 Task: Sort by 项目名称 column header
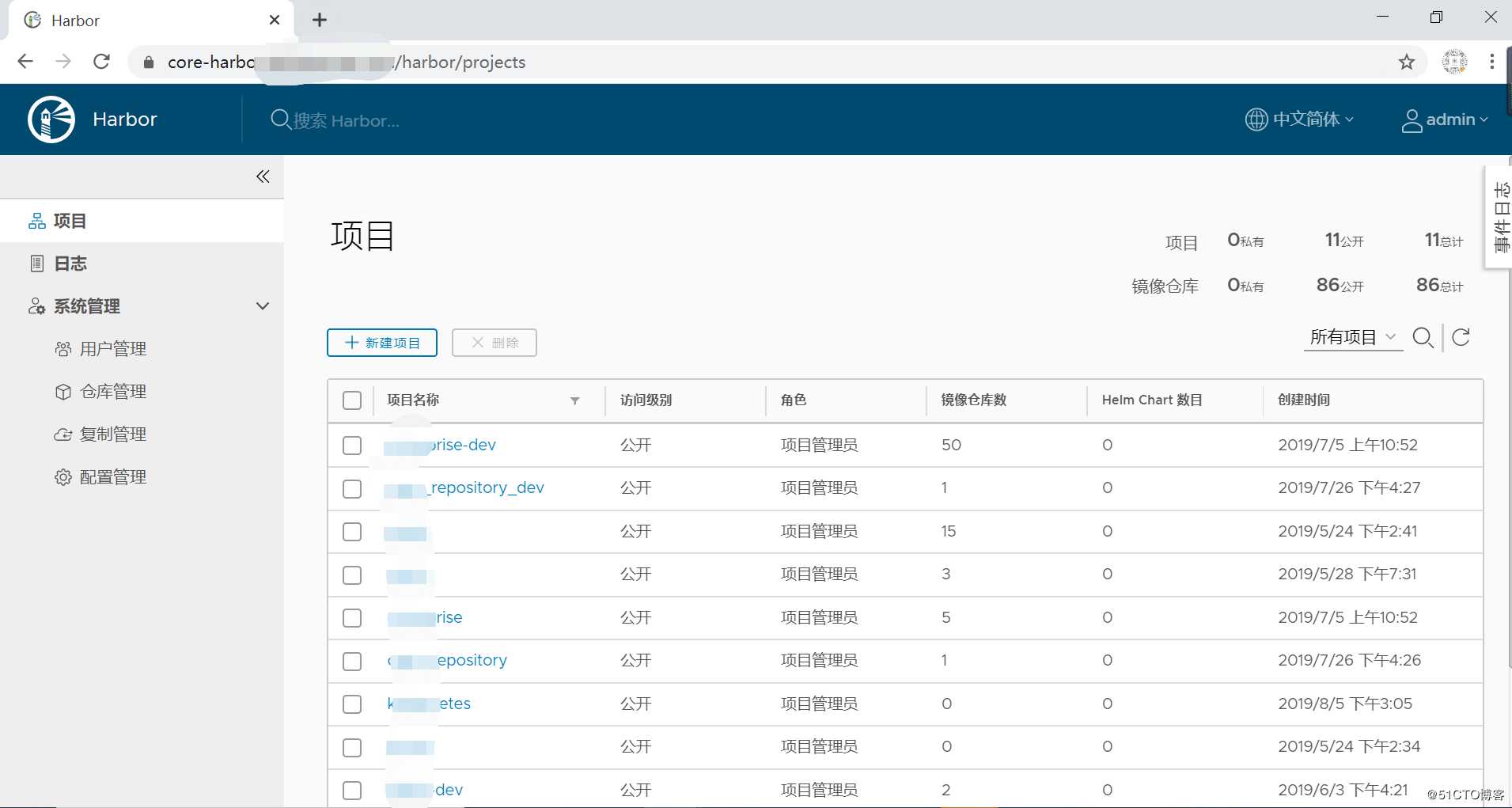(413, 400)
